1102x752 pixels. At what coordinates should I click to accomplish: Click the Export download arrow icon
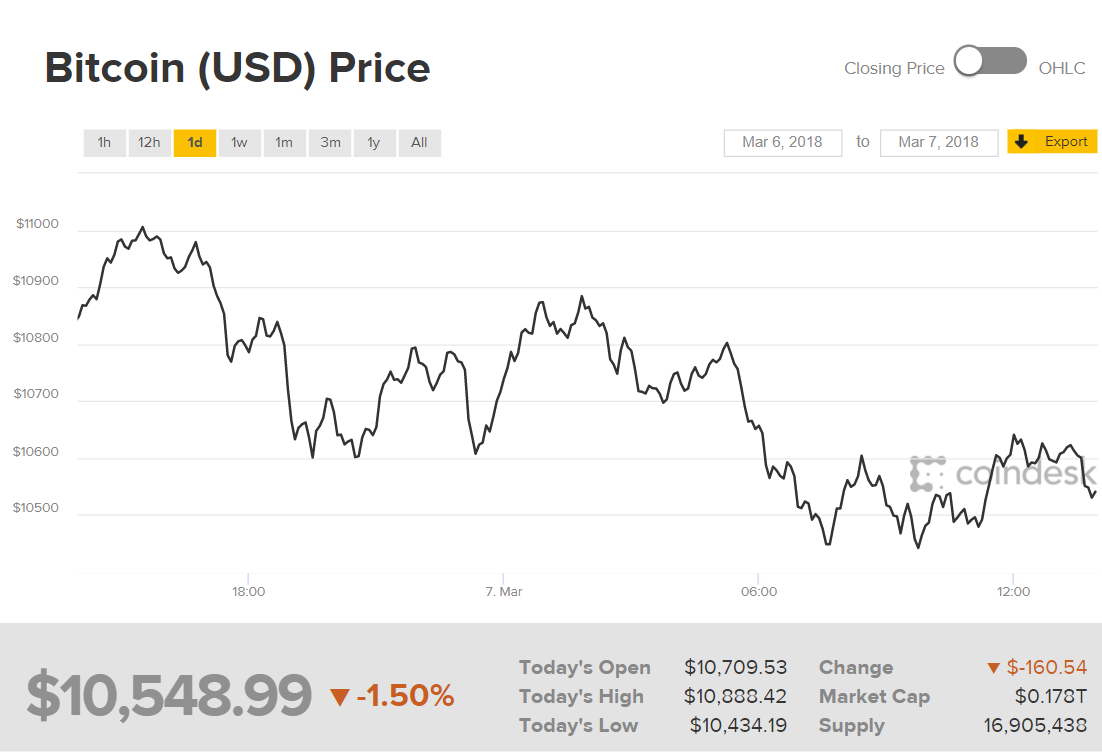1021,142
